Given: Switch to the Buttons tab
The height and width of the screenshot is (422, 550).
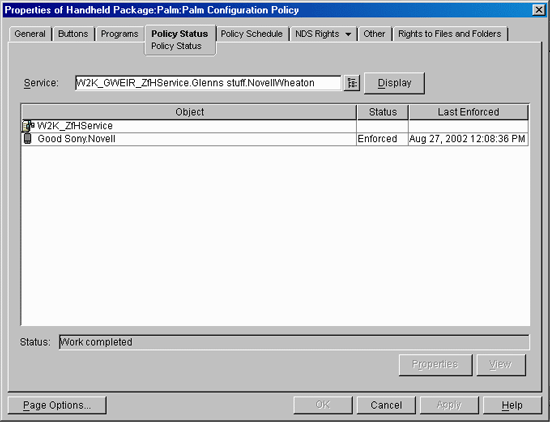Looking at the screenshot, I should (x=73, y=34).
